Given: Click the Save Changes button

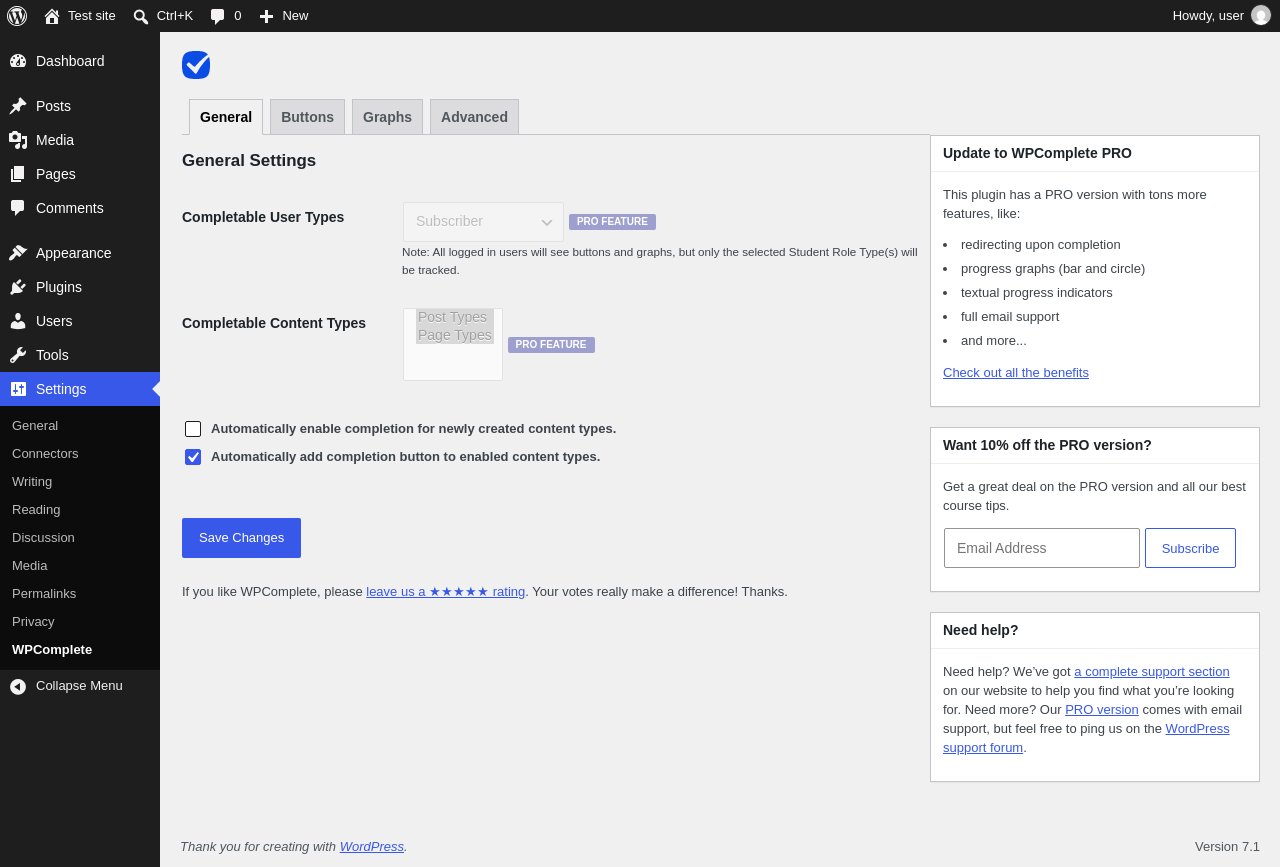Looking at the screenshot, I should [241, 538].
